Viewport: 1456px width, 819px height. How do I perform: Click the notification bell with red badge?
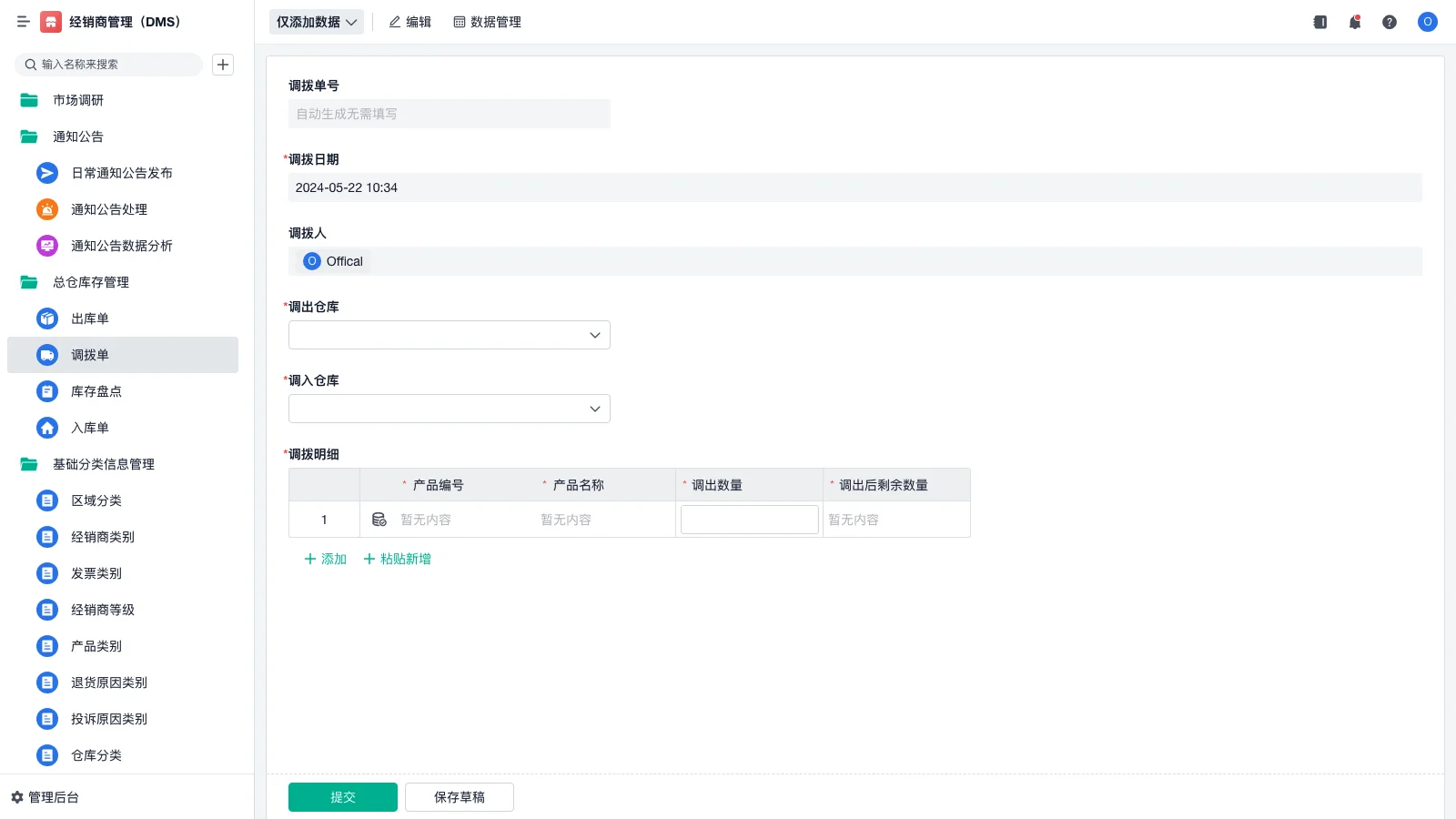(x=1354, y=22)
